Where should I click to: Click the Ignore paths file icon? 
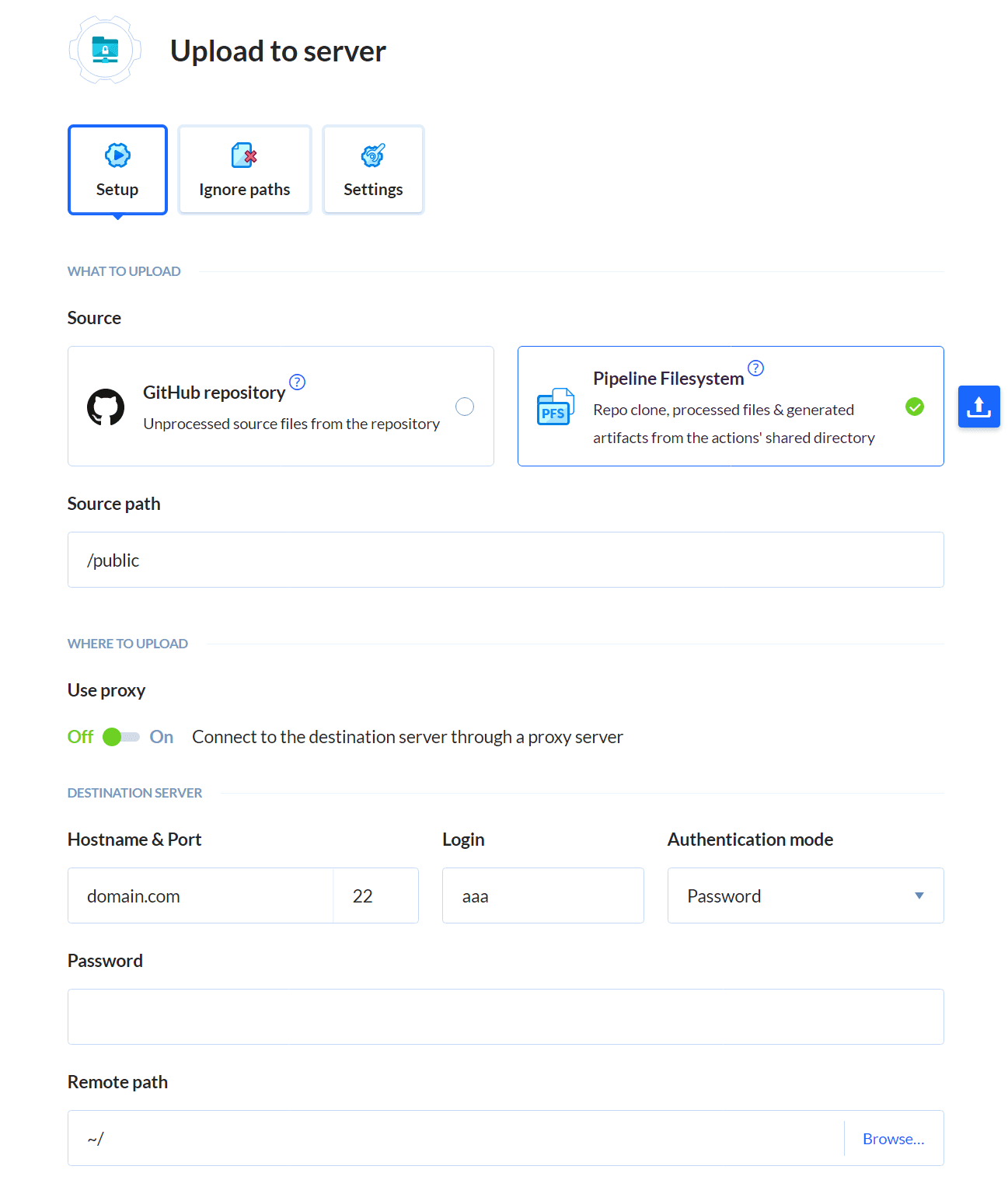[244, 155]
